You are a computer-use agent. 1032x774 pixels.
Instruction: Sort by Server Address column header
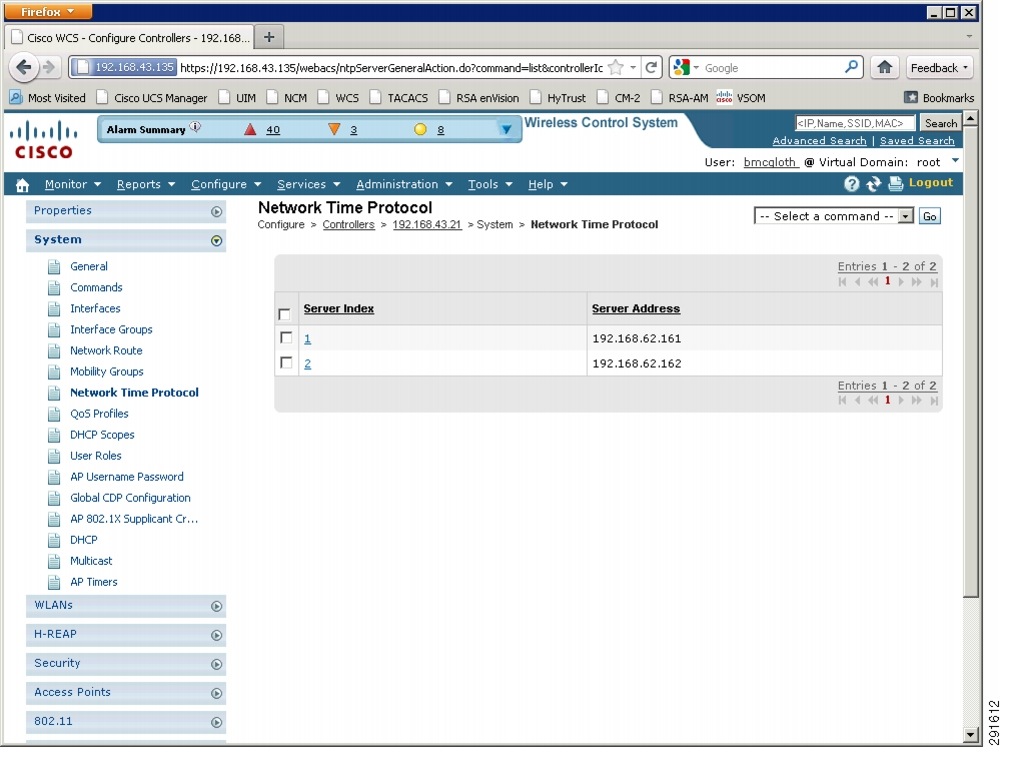tap(635, 309)
